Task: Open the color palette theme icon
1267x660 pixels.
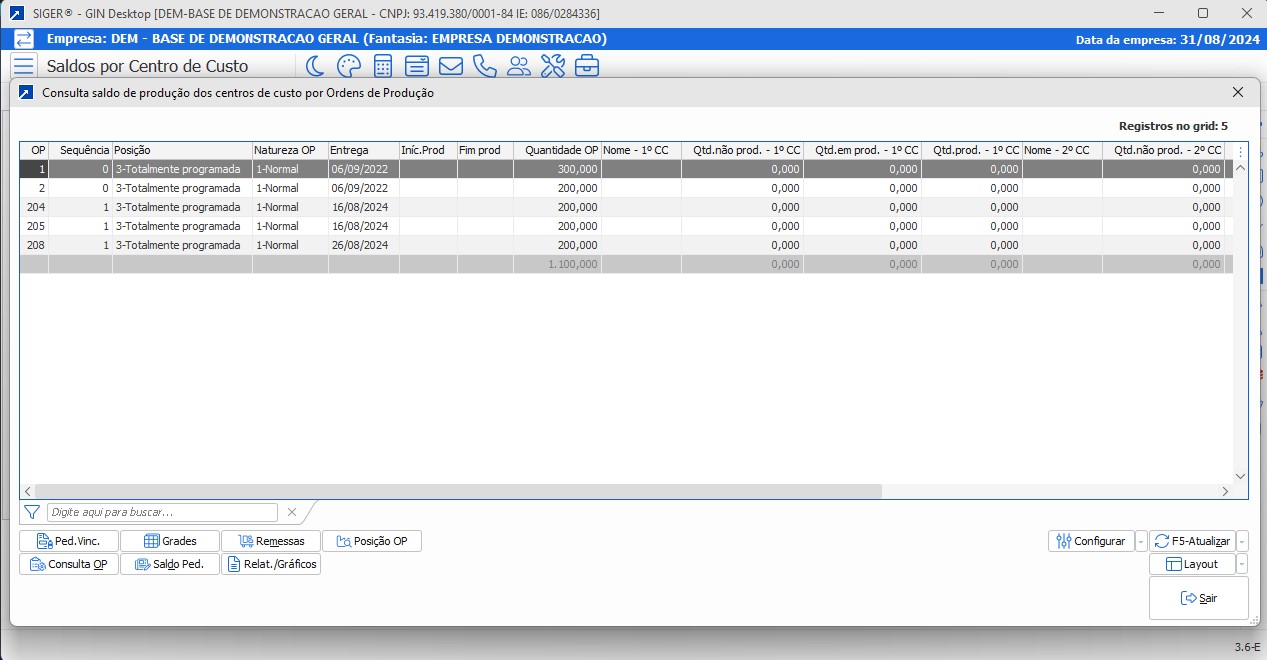Action: 348,65
